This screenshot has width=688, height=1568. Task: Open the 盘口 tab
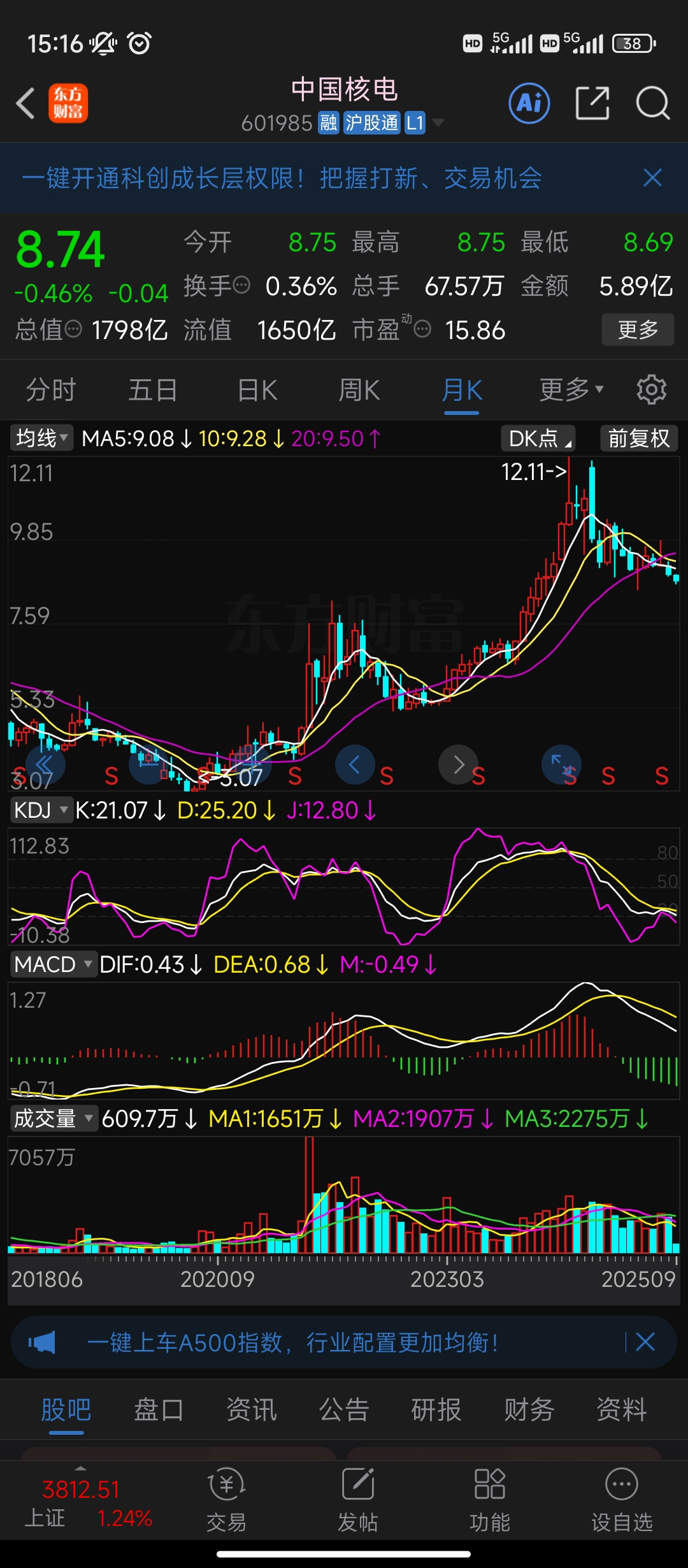[159, 1409]
